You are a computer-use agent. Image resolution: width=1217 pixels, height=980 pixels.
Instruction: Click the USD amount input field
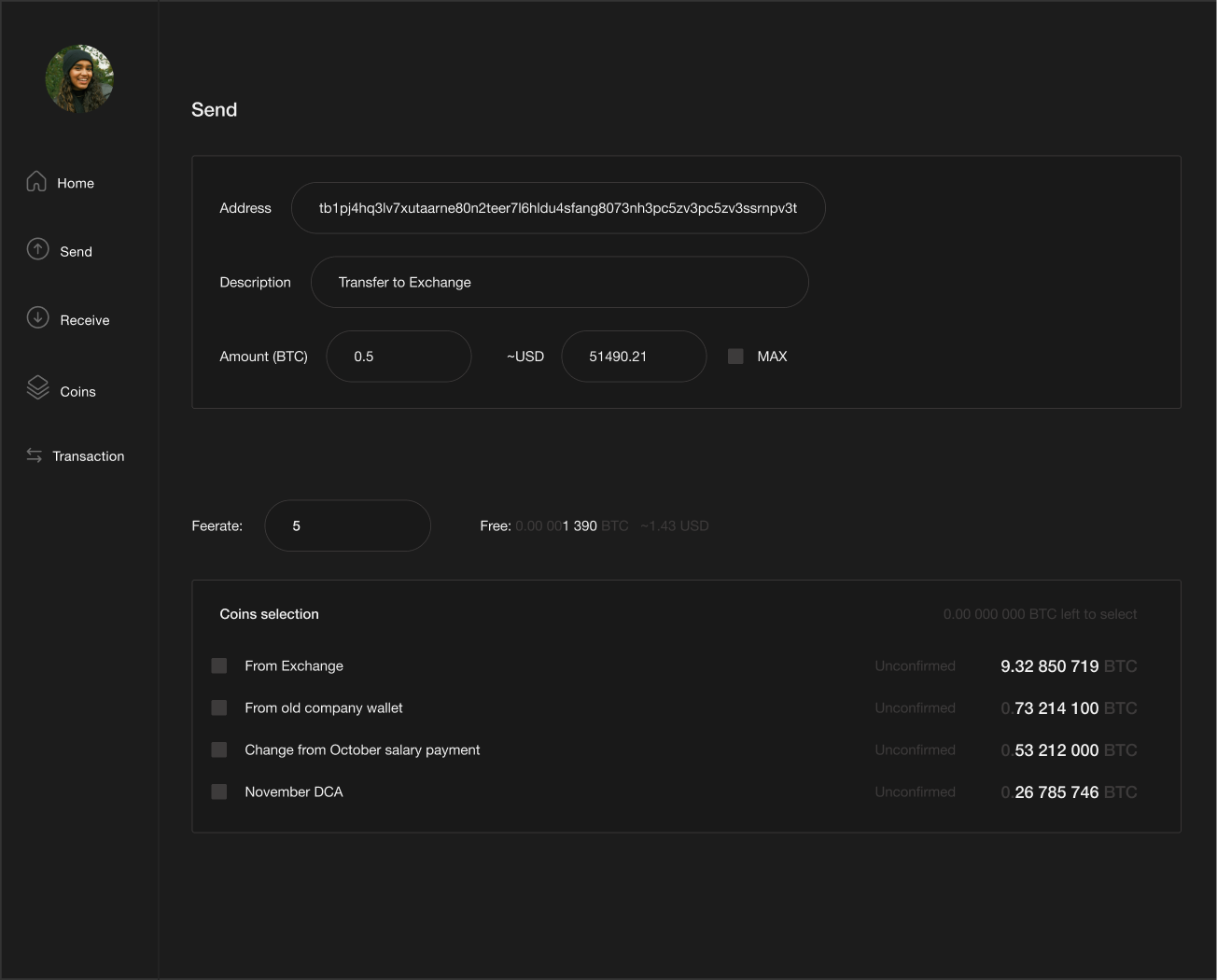[x=634, y=357]
